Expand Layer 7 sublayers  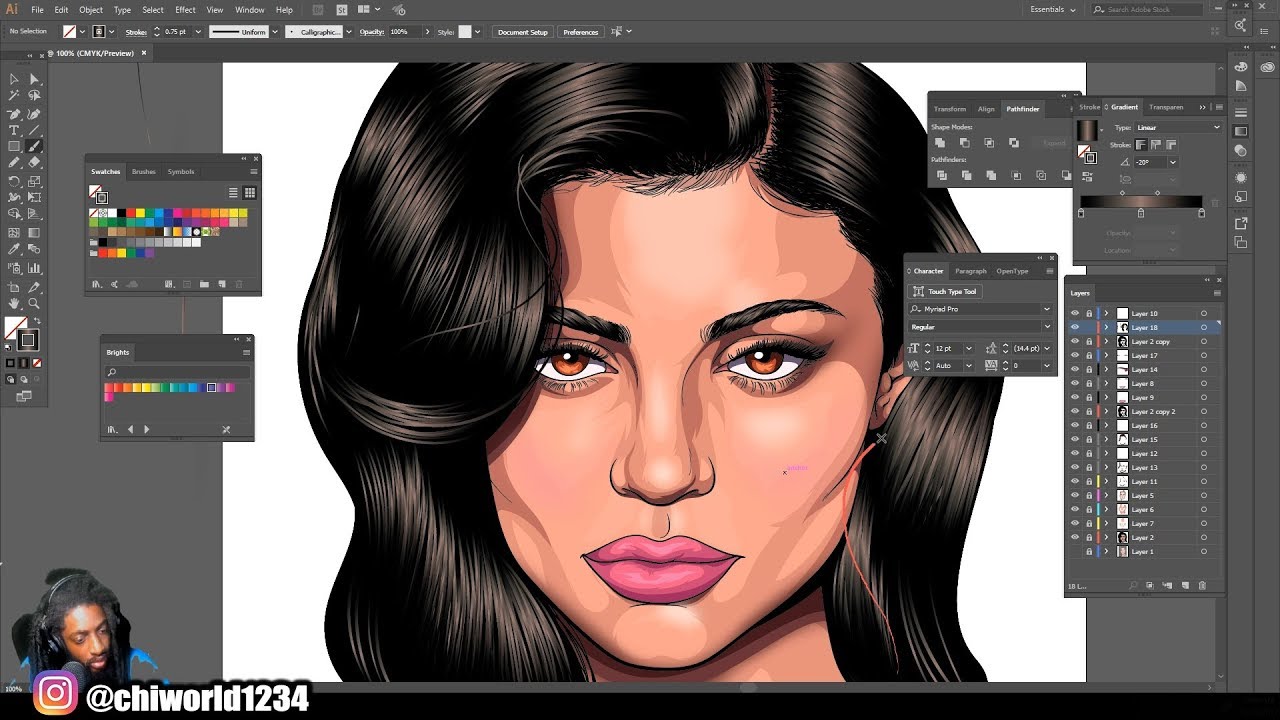click(x=1106, y=524)
